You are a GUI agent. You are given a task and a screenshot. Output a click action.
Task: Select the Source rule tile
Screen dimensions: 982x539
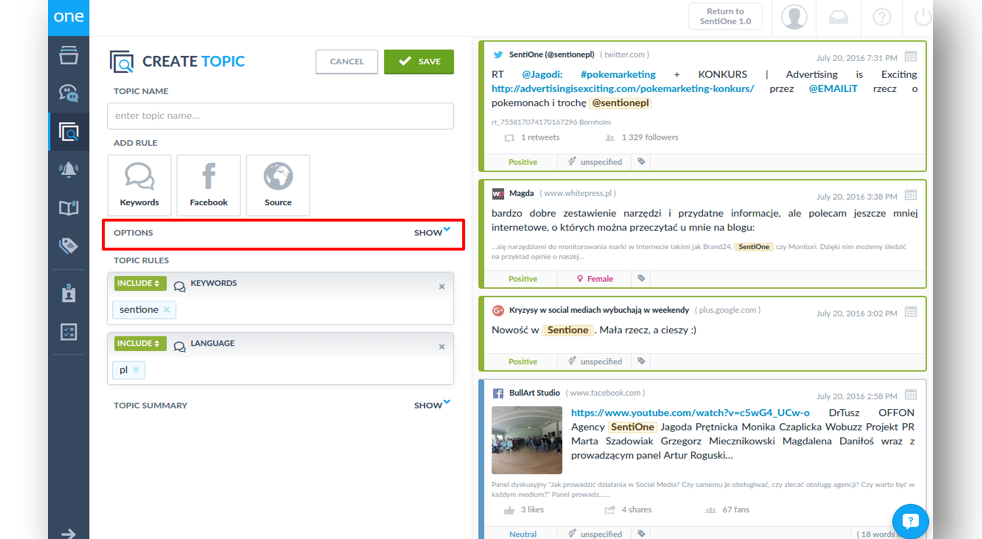[x=278, y=185]
